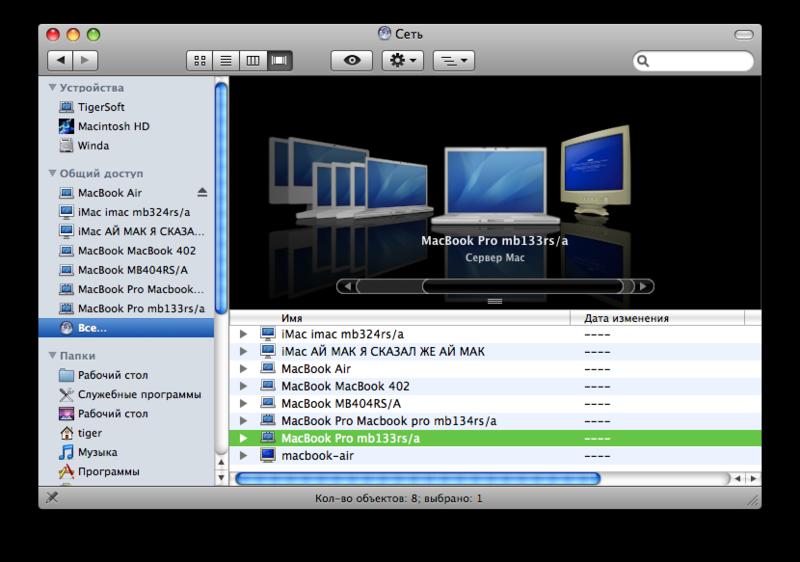The width and height of the screenshot is (800, 562).
Task: Switch to column view mode
Action: click(252, 60)
